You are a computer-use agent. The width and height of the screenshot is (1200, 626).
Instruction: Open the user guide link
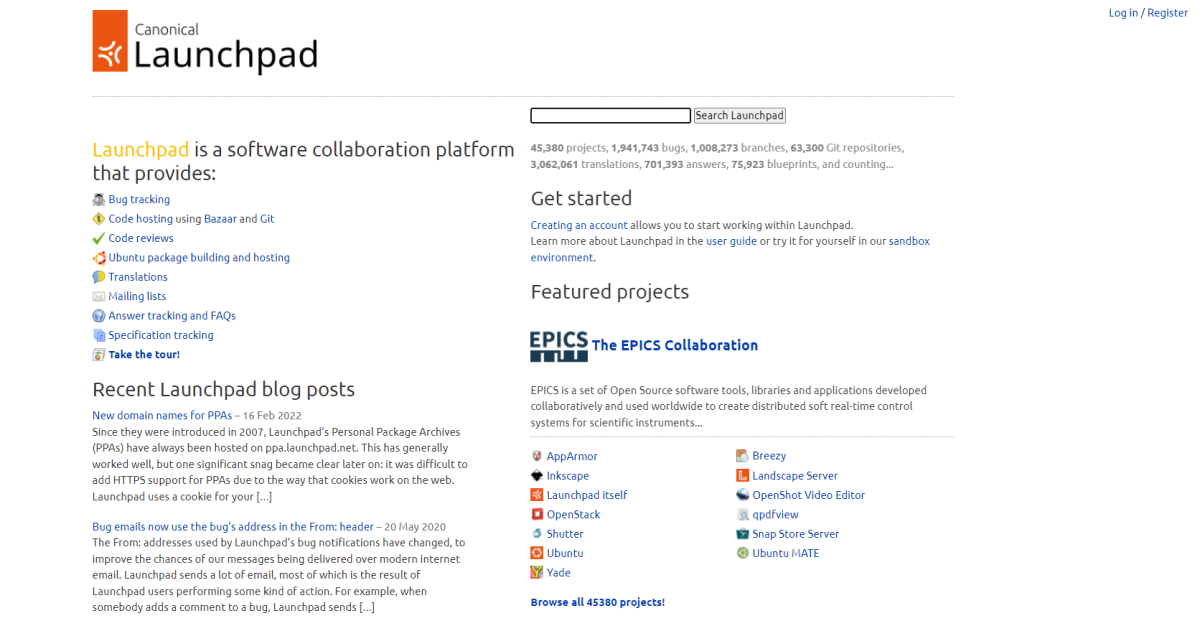click(x=731, y=241)
